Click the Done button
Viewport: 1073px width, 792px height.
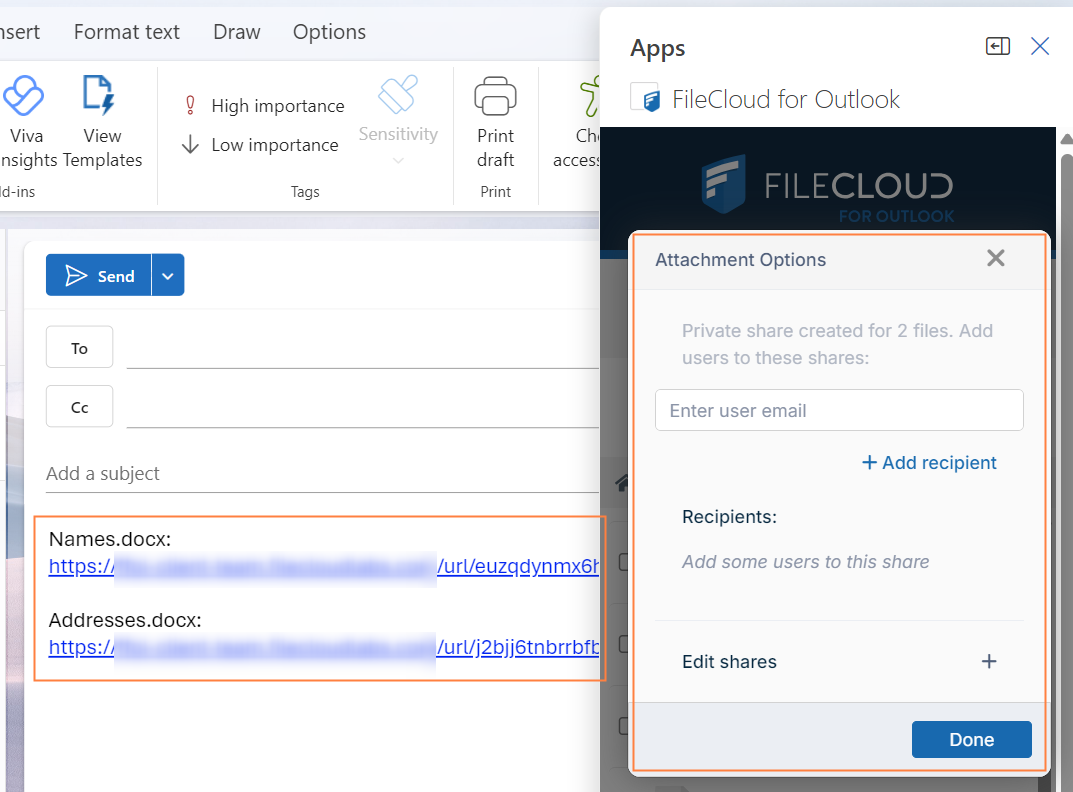click(x=971, y=739)
